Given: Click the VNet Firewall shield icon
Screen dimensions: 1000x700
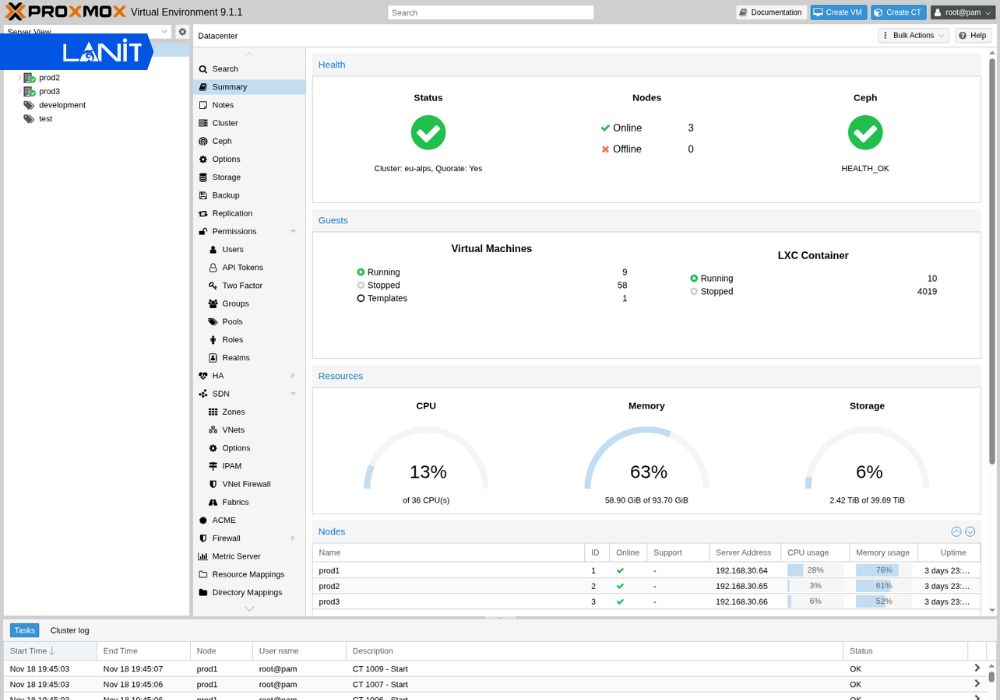Looking at the screenshot, I should (213, 484).
